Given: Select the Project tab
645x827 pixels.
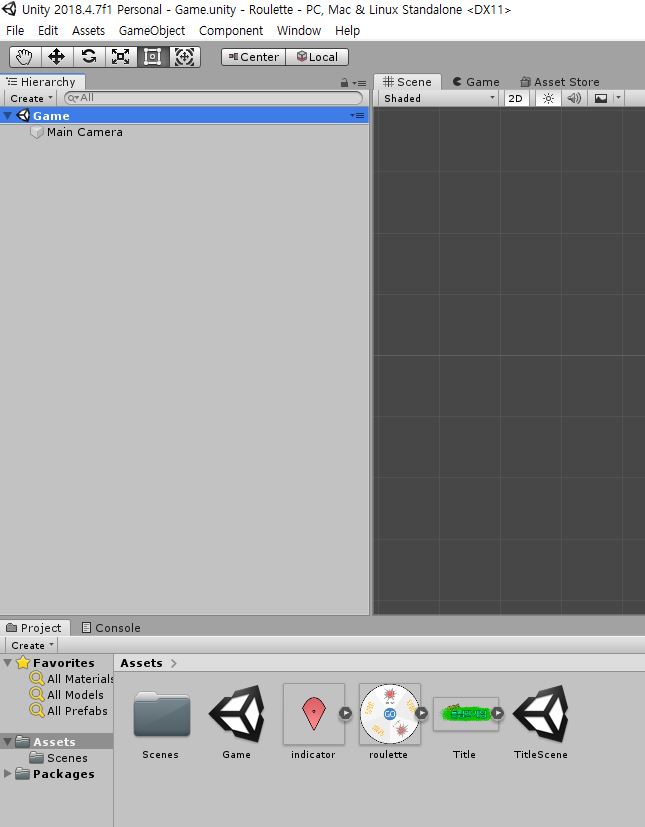Looking at the screenshot, I should pyautogui.click(x=34, y=628).
